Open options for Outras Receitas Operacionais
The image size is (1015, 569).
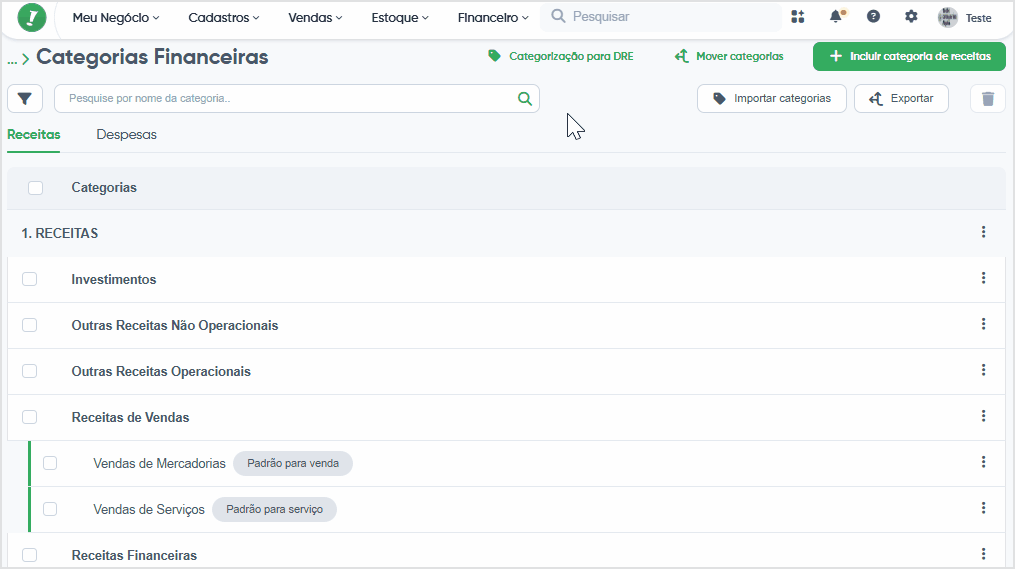pyautogui.click(x=983, y=370)
